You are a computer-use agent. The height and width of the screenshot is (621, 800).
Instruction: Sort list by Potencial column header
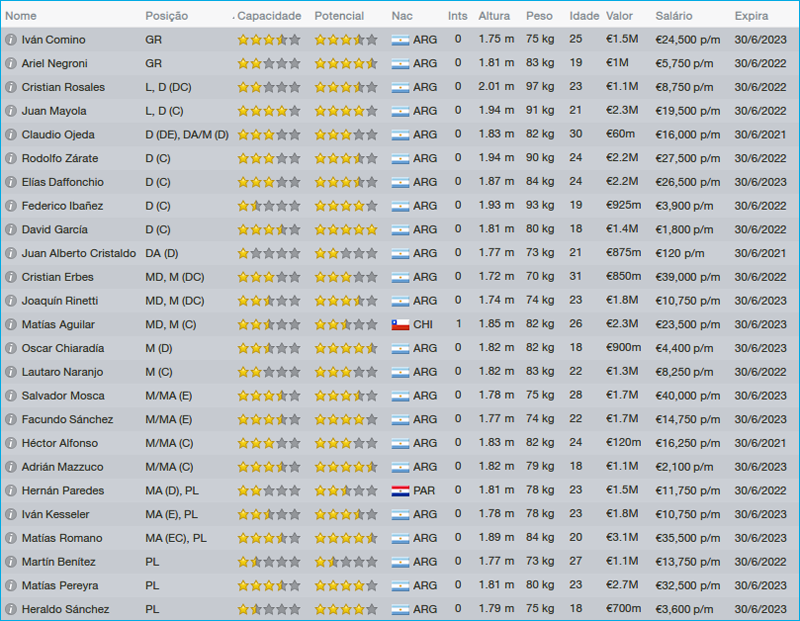pyautogui.click(x=339, y=17)
